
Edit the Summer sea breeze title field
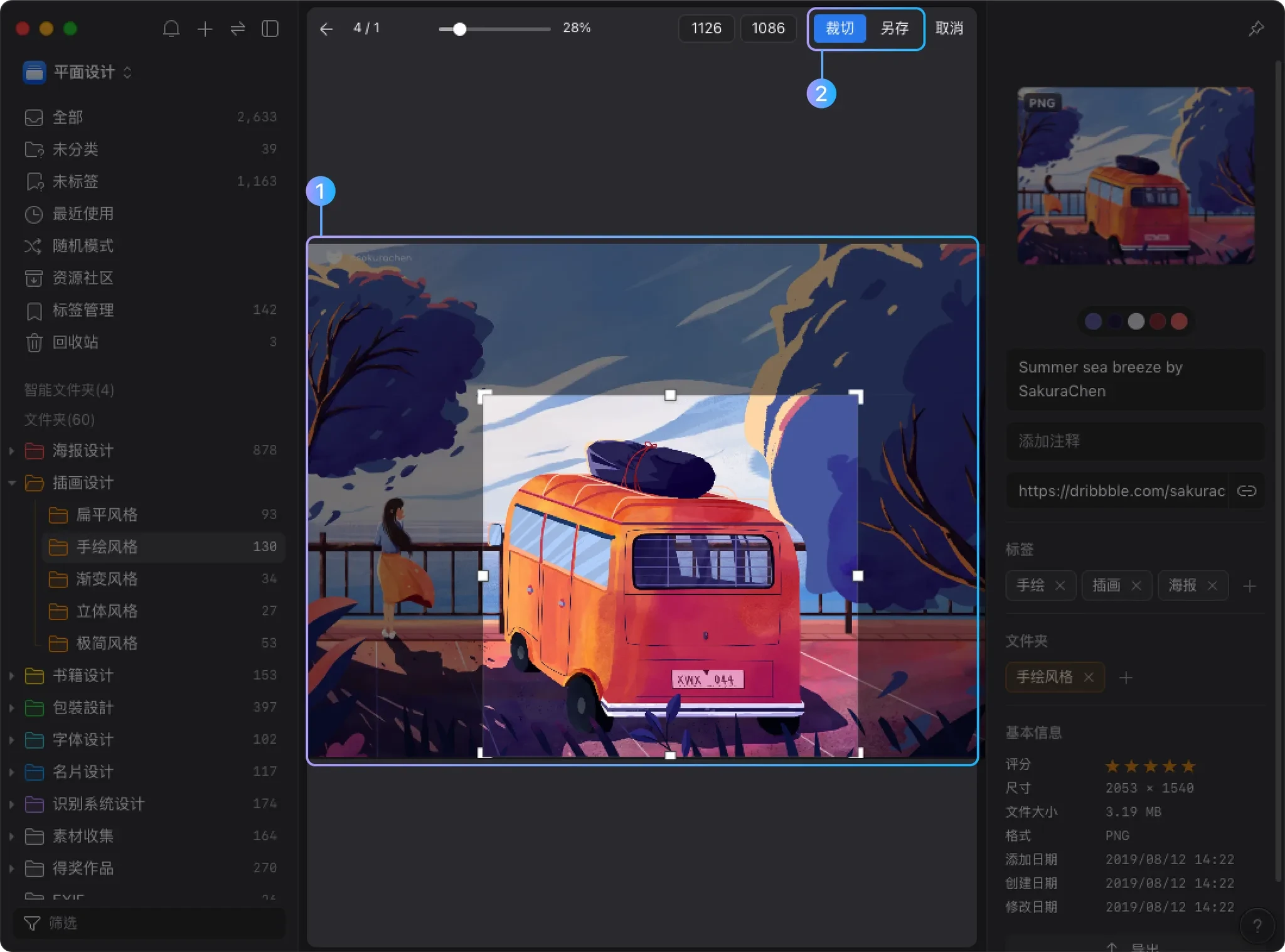(1136, 379)
